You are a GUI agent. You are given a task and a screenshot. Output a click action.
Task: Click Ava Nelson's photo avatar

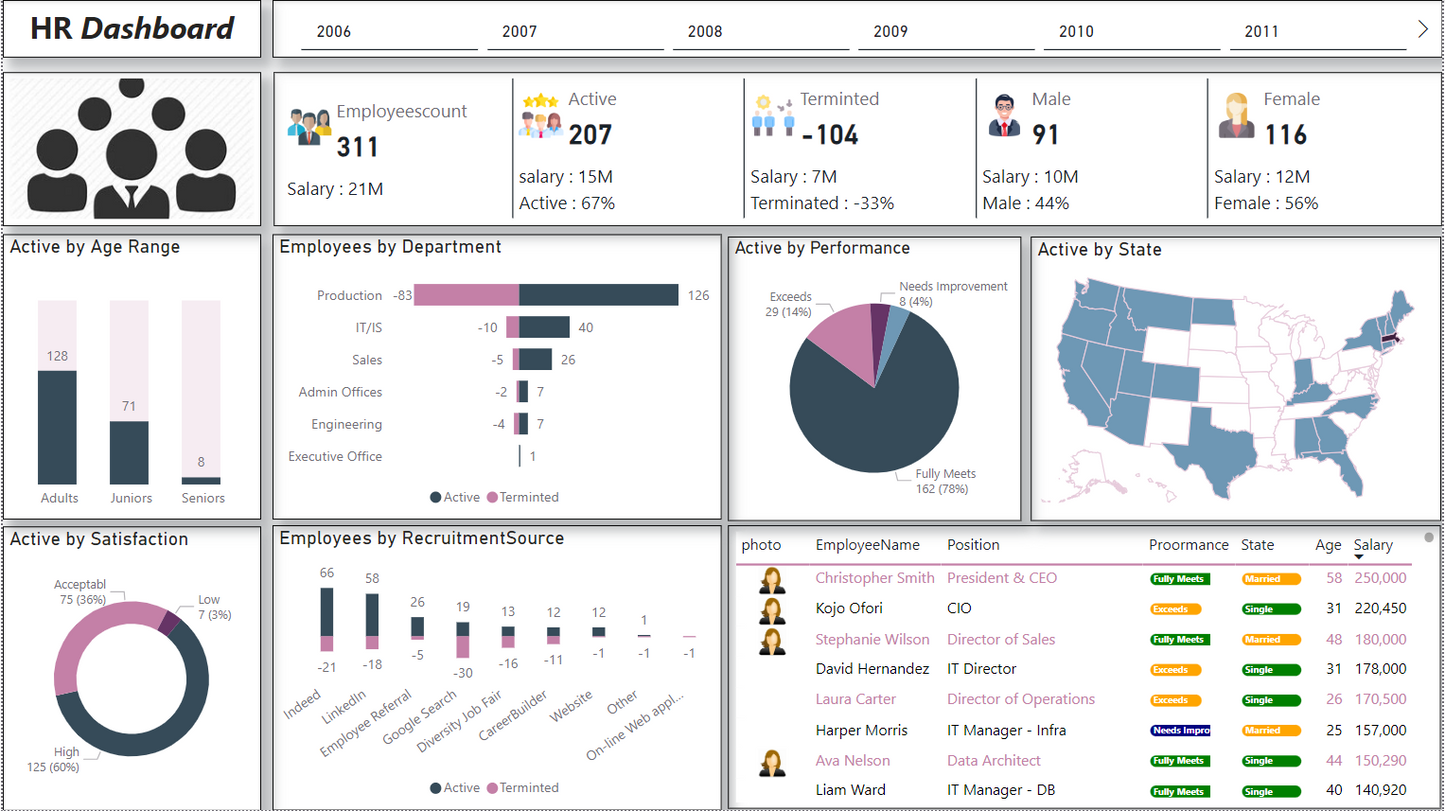[x=771, y=762]
